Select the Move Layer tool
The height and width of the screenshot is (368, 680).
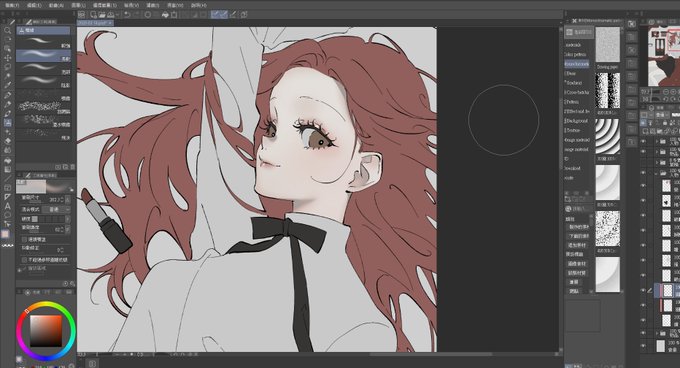click(x=7, y=58)
